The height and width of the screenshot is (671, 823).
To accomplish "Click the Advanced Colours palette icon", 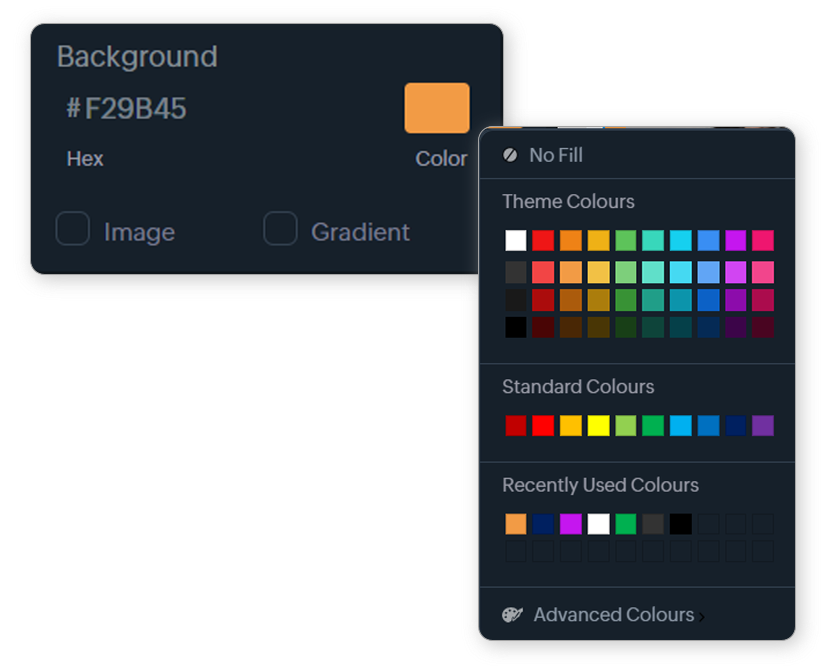I will pyautogui.click(x=512, y=615).
